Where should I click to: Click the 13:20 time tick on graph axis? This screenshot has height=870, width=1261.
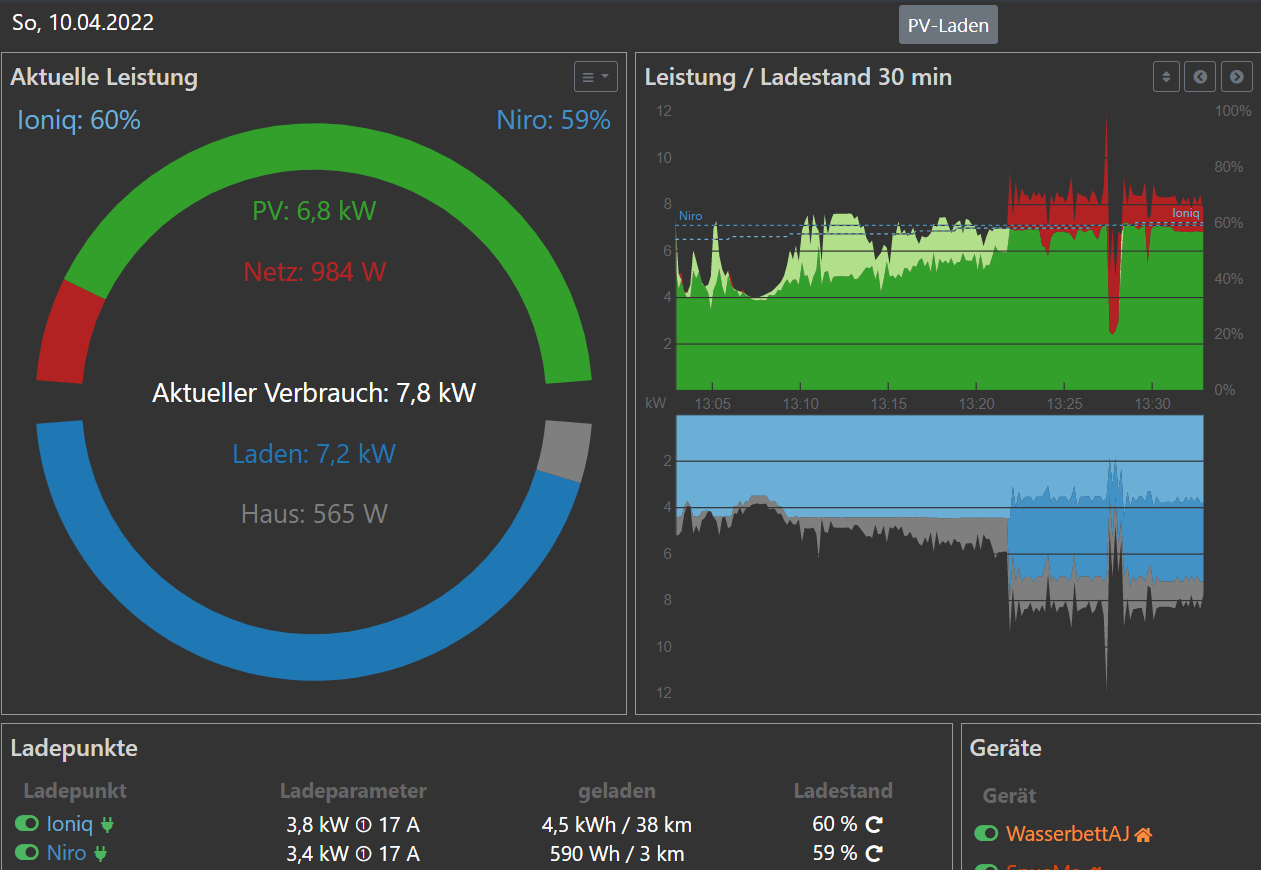[976, 404]
